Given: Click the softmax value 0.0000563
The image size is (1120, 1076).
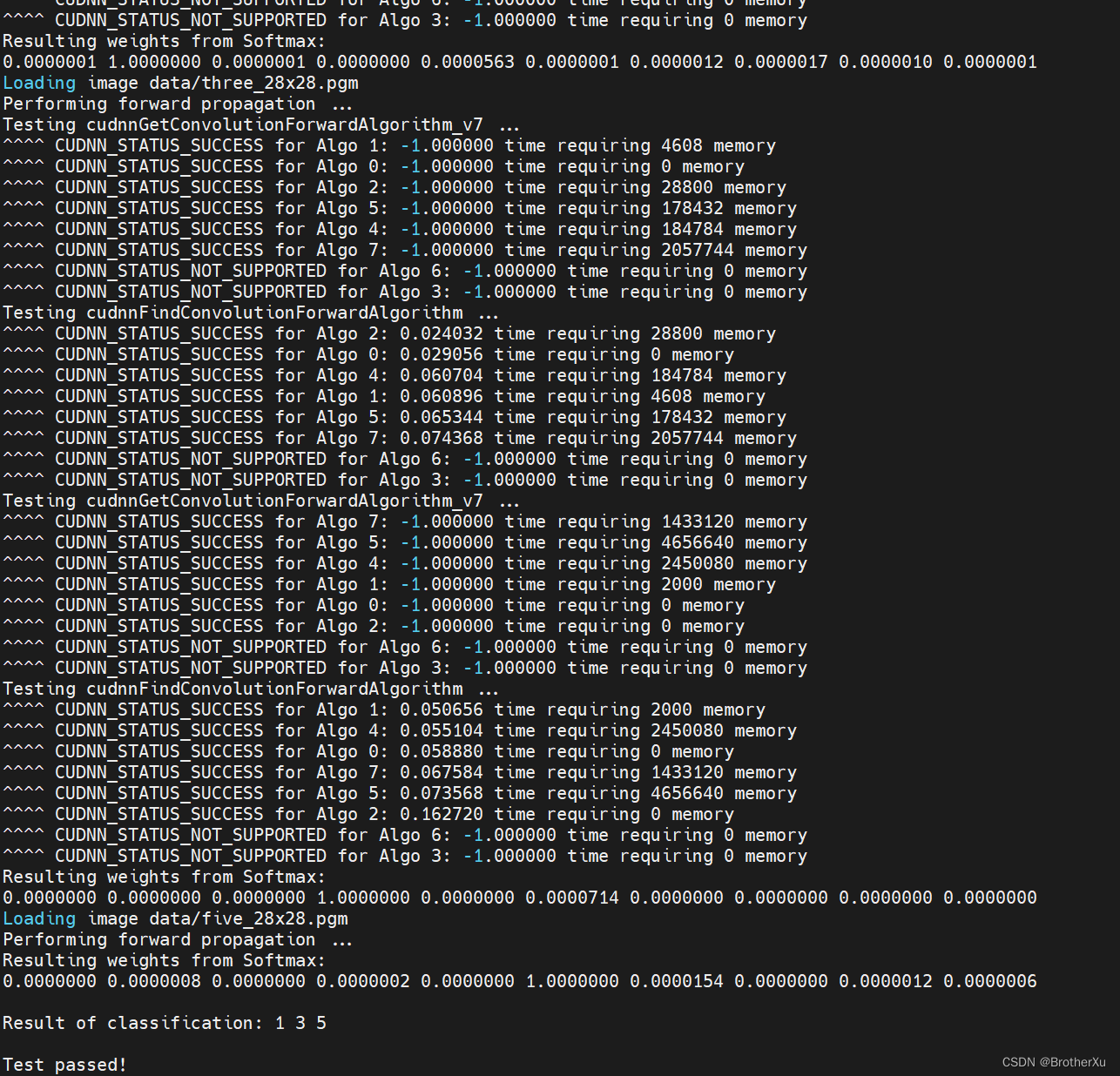Looking at the screenshot, I should tap(468, 63).
